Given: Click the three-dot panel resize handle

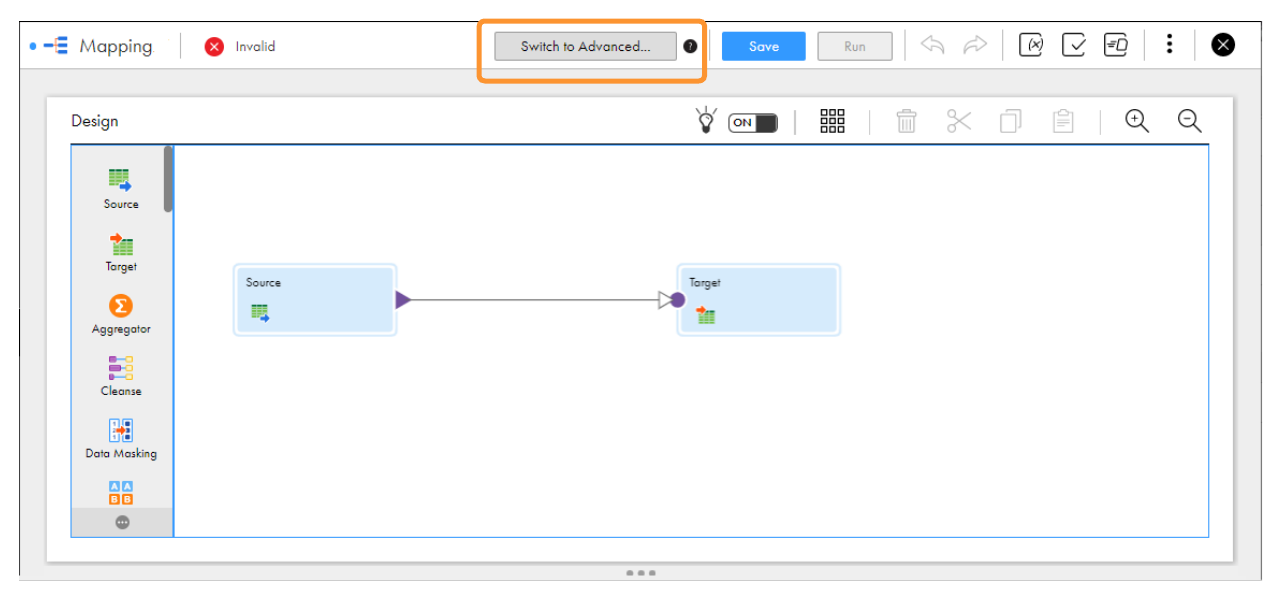Looking at the screenshot, I should [x=641, y=573].
